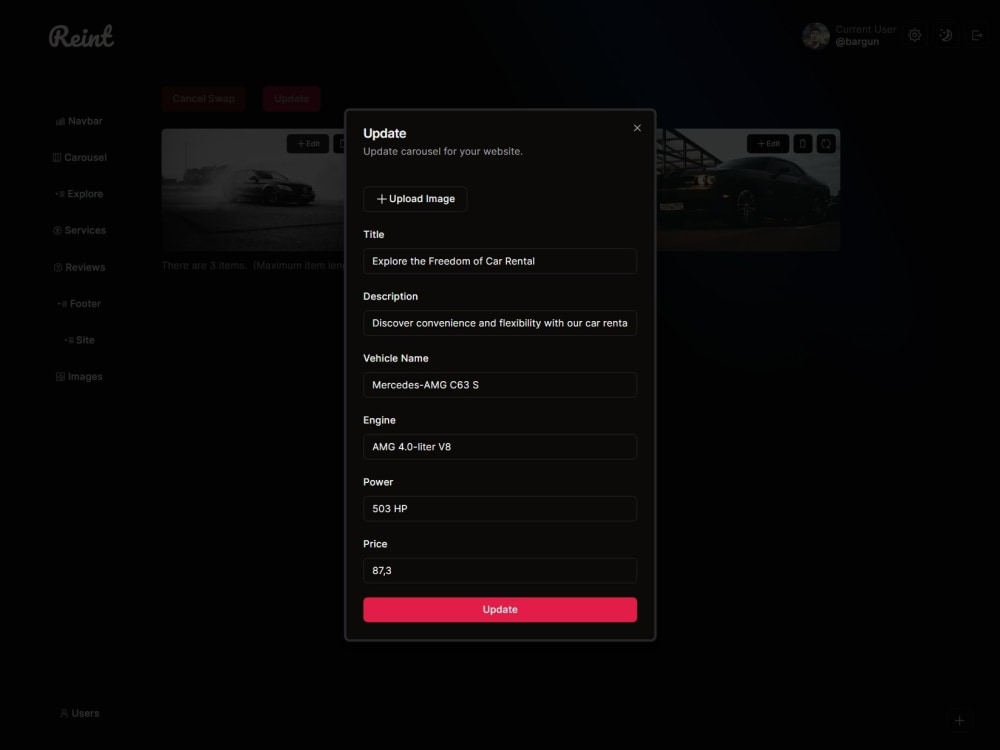
Task: Open the Navbar sidebar section
Action: [79, 121]
